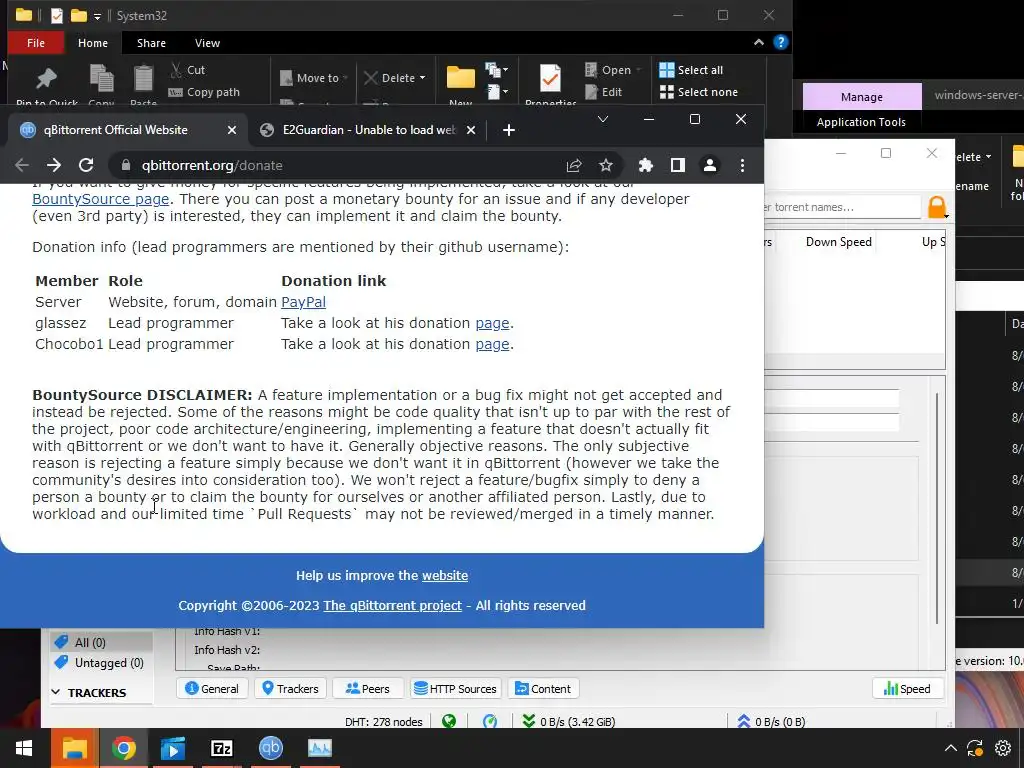Open General tab in qBittorrent
Viewport: 1024px width, 768px height.
click(x=212, y=688)
